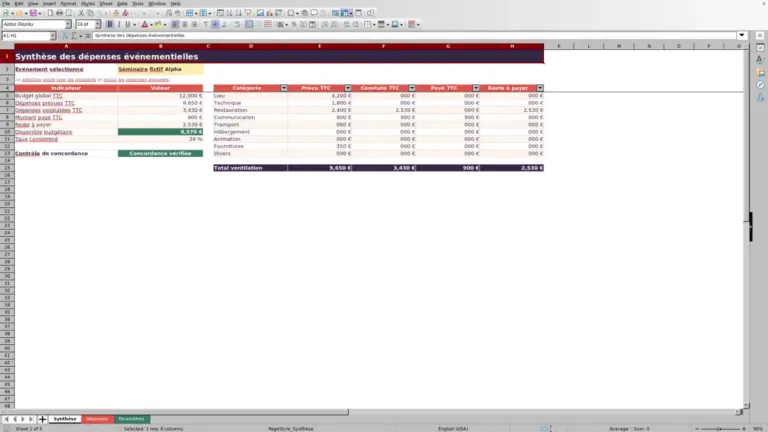Toggle Align Right

194,24
